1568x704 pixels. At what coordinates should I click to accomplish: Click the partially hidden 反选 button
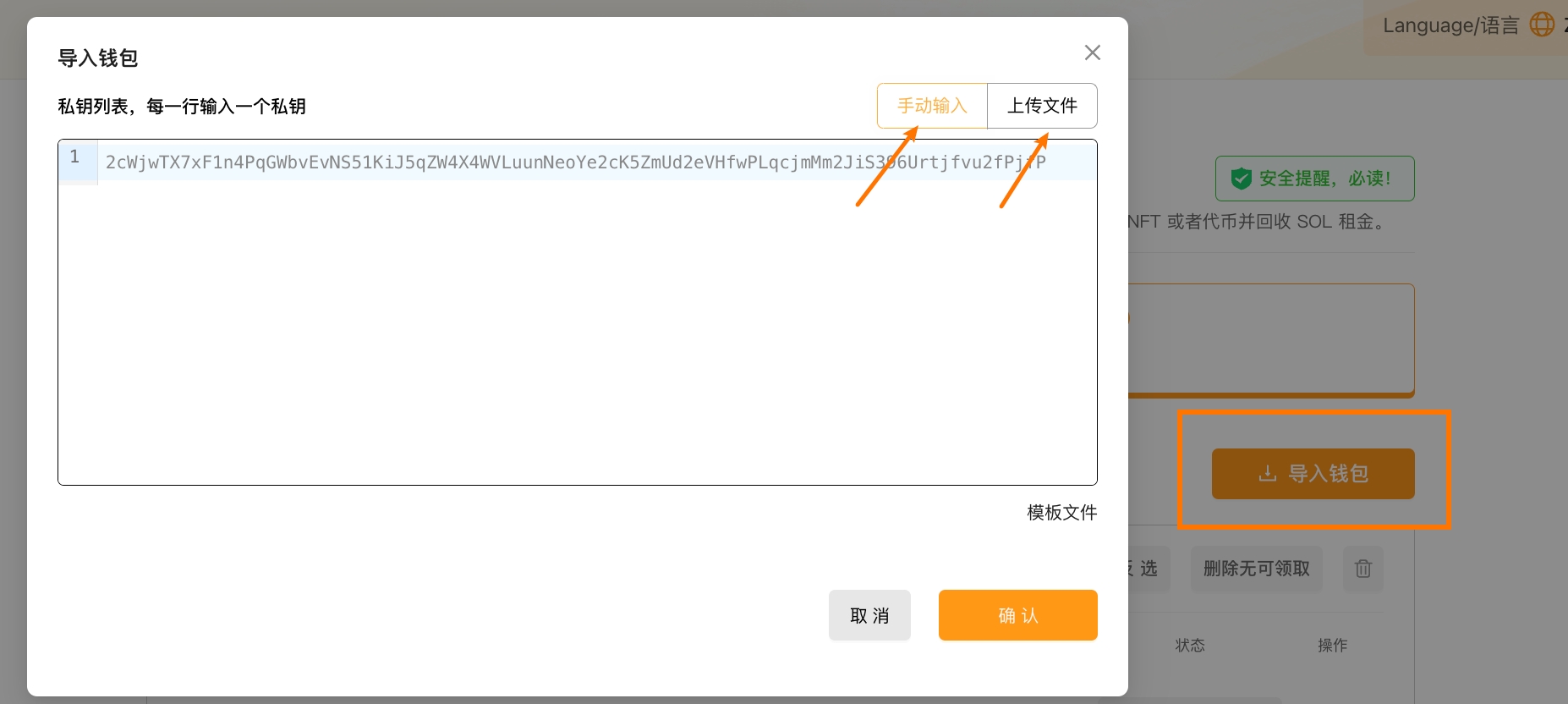(x=1148, y=569)
